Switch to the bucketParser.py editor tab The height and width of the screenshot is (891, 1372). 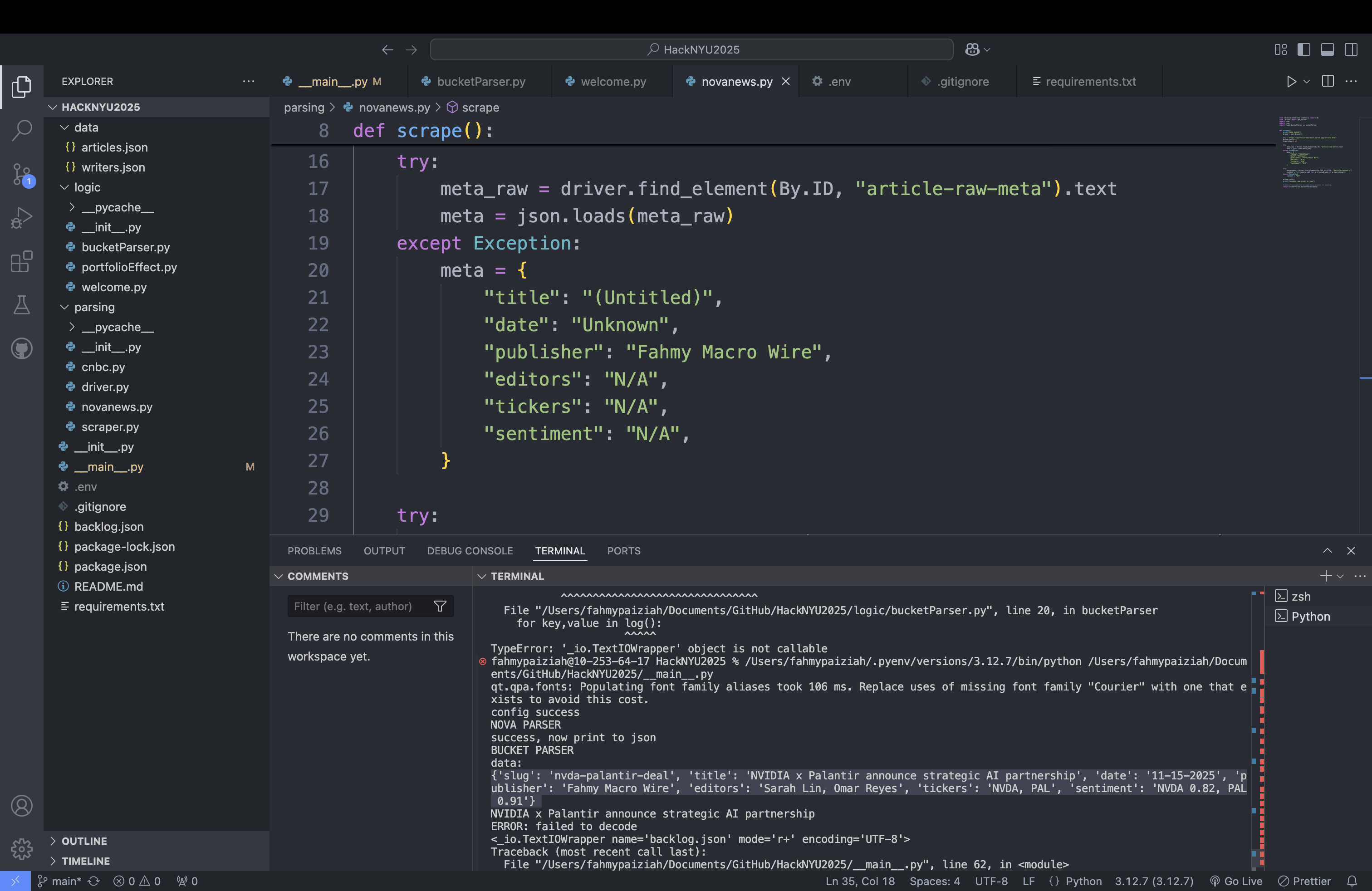(481, 81)
